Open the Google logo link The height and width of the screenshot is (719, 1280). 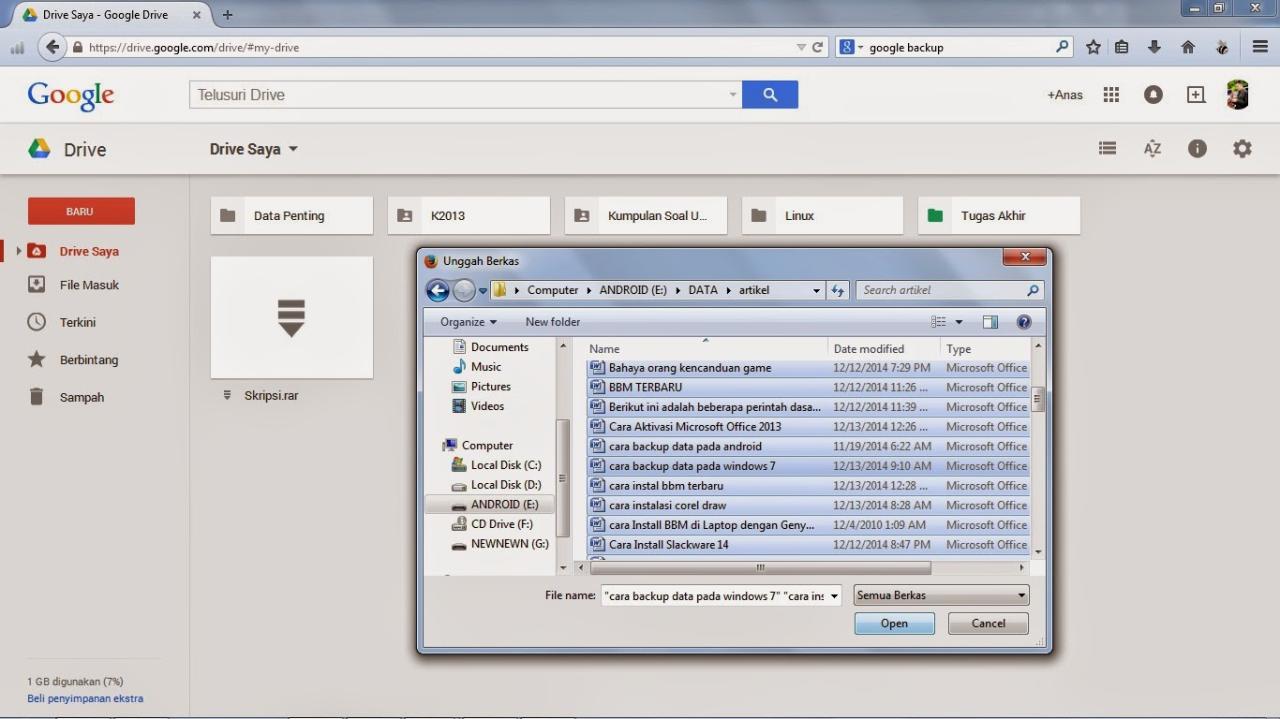71,95
